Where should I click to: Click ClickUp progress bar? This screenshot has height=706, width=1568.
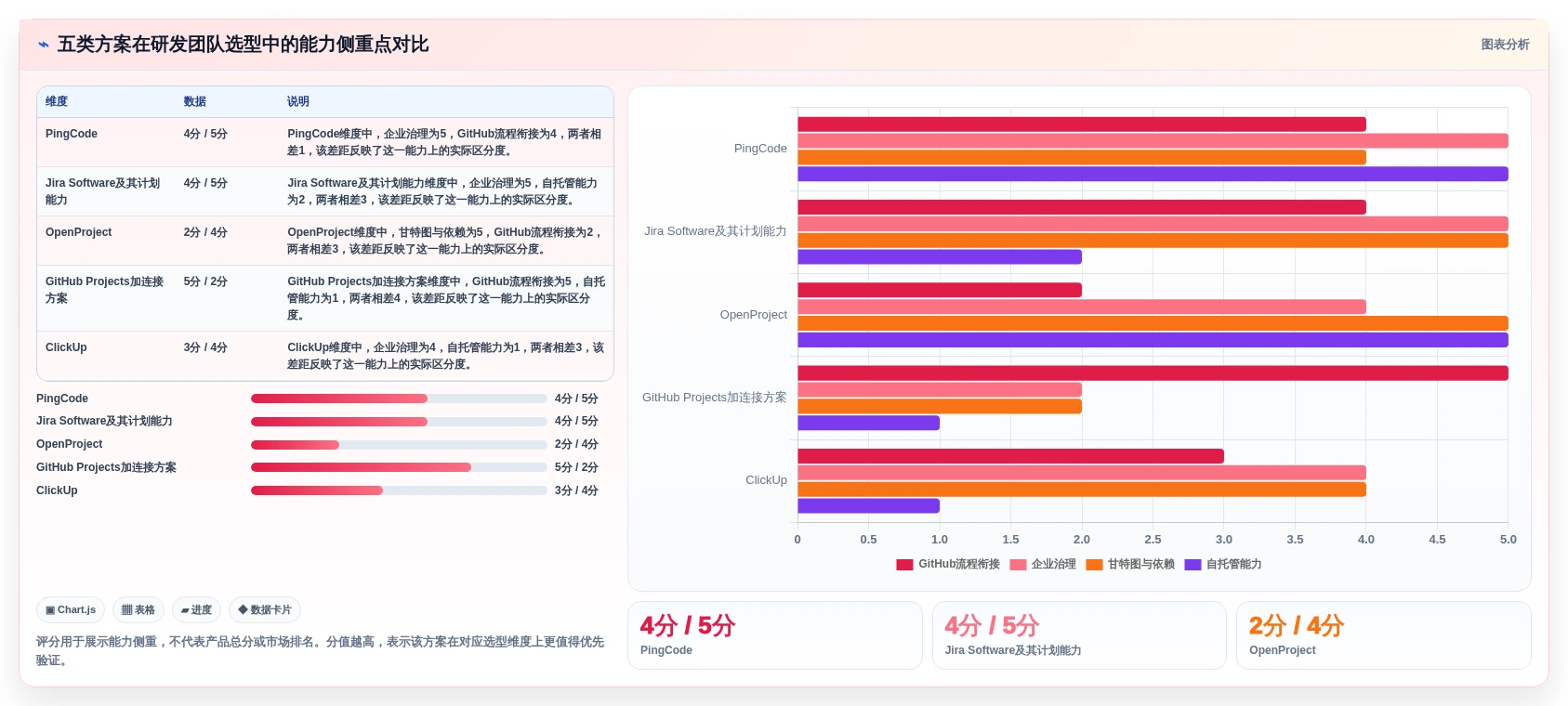399,490
